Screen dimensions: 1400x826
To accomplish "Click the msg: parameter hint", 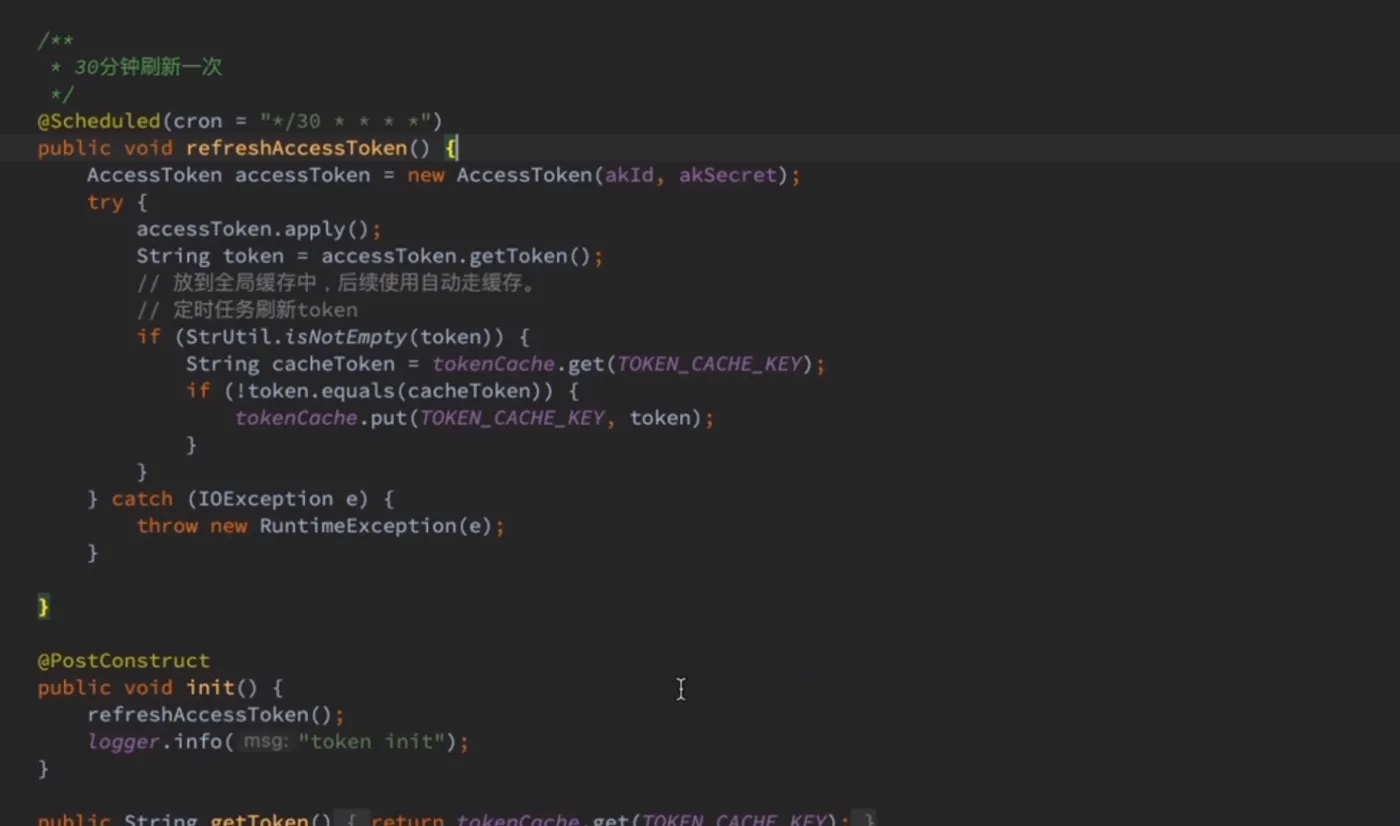I will pyautogui.click(x=266, y=742).
